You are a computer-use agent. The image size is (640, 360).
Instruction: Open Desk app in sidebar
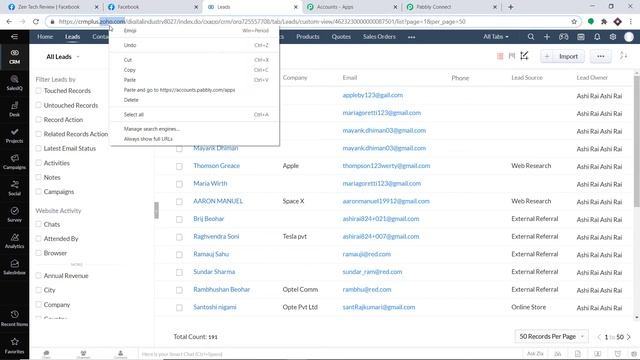(14, 109)
